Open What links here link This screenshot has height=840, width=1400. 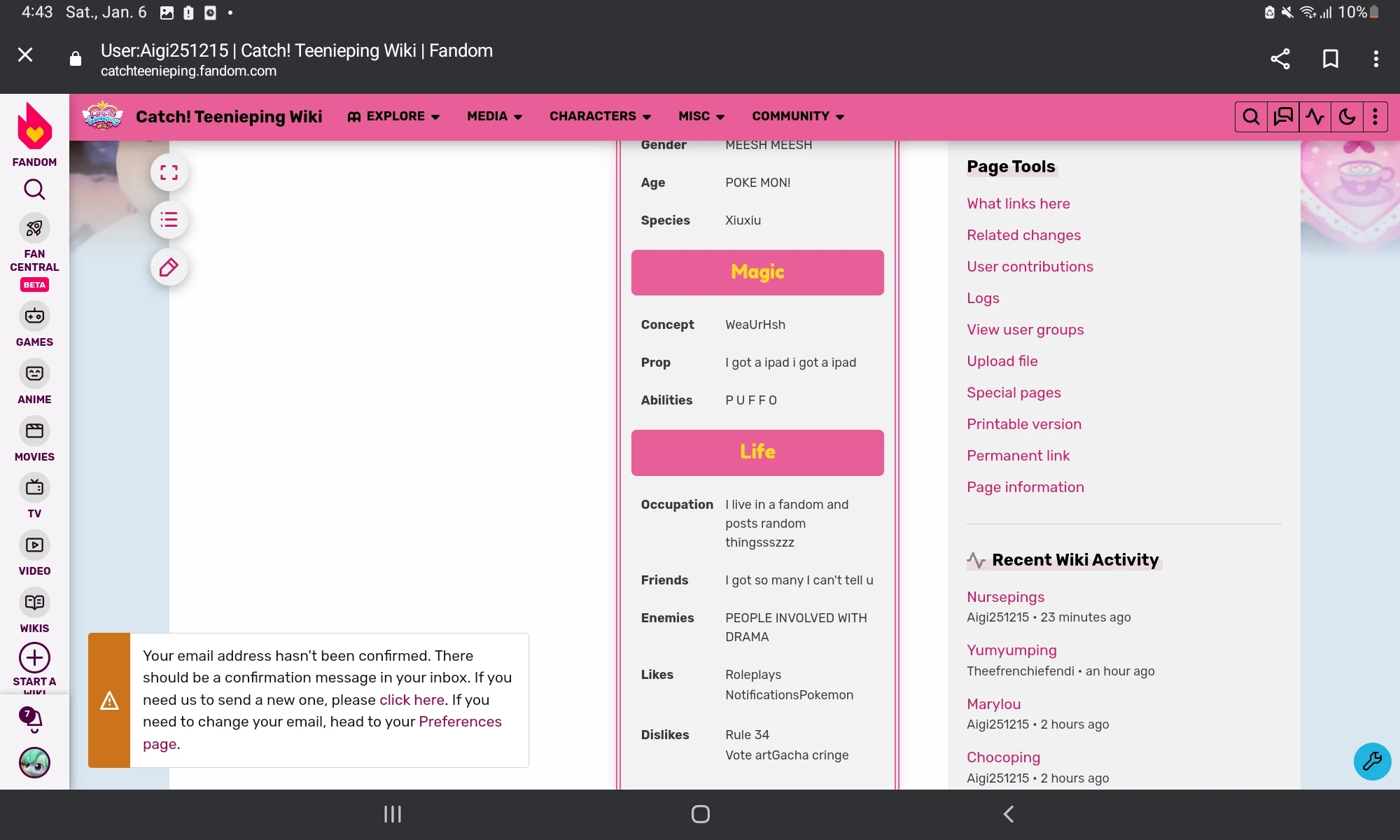[x=1018, y=204]
